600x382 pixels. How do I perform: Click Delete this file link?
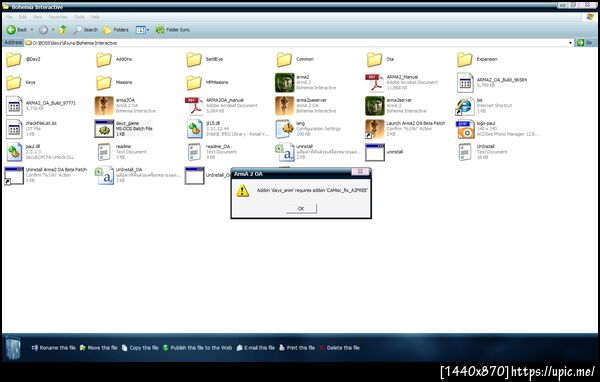tap(339, 348)
